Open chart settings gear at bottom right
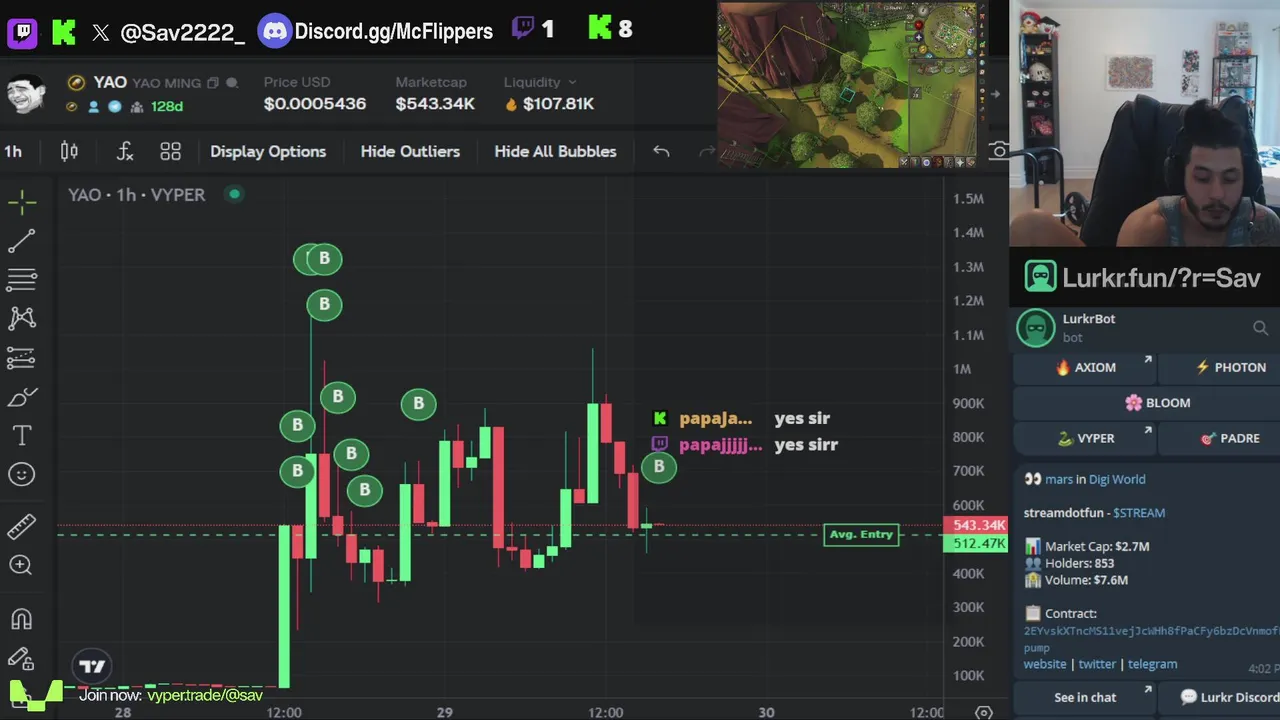This screenshot has width=1280, height=720. 983,712
